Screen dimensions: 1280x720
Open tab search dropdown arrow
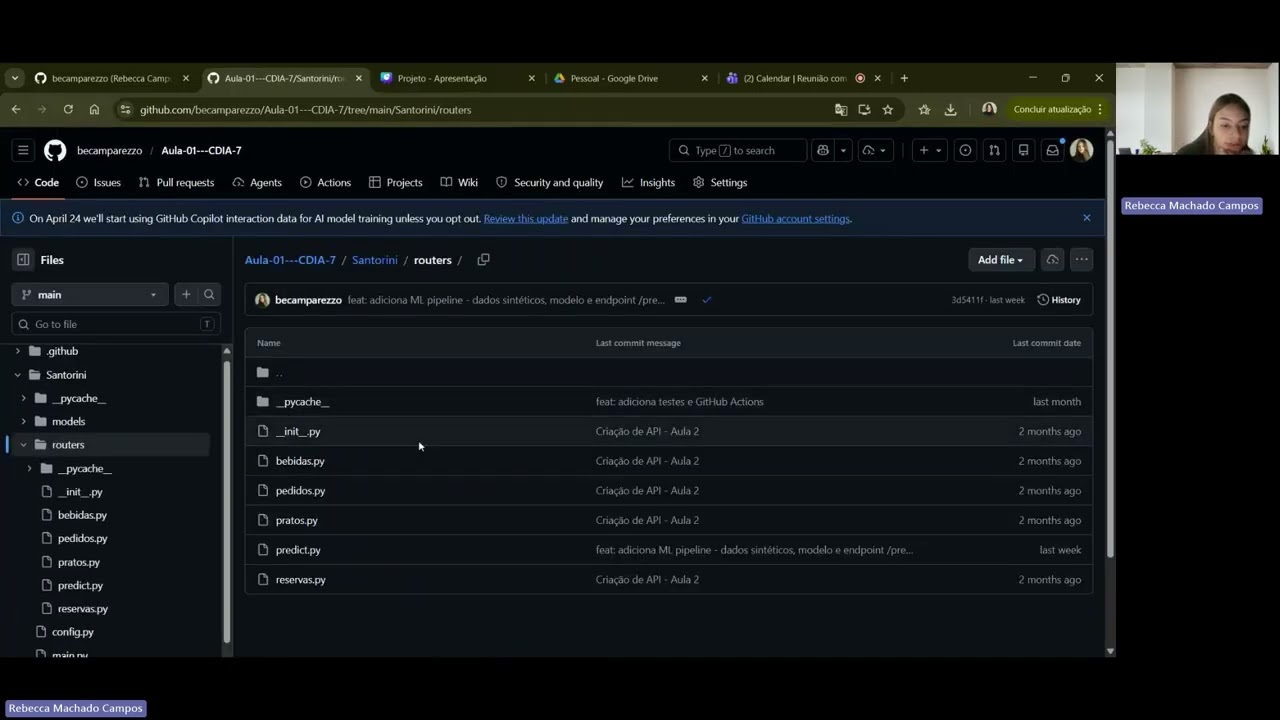[x=14, y=78]
